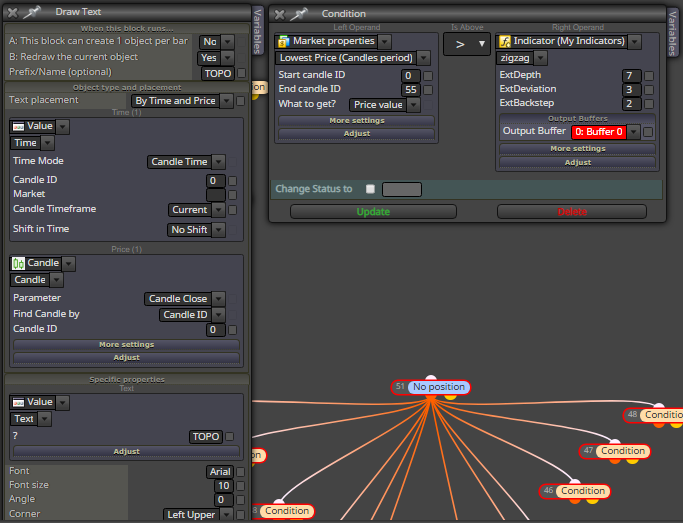Image resolution: width=683 pixels, height=523 pixels.
Task: Click the Value icon in Time section
Action: click(x=18, y=127)
